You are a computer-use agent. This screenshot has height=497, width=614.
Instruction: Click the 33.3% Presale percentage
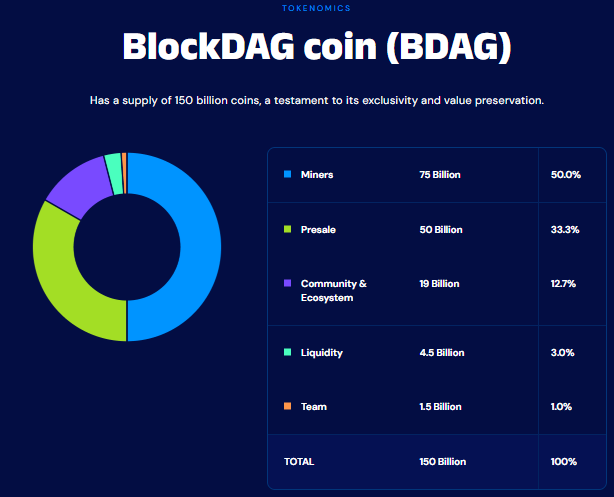[x=565, y=230]
